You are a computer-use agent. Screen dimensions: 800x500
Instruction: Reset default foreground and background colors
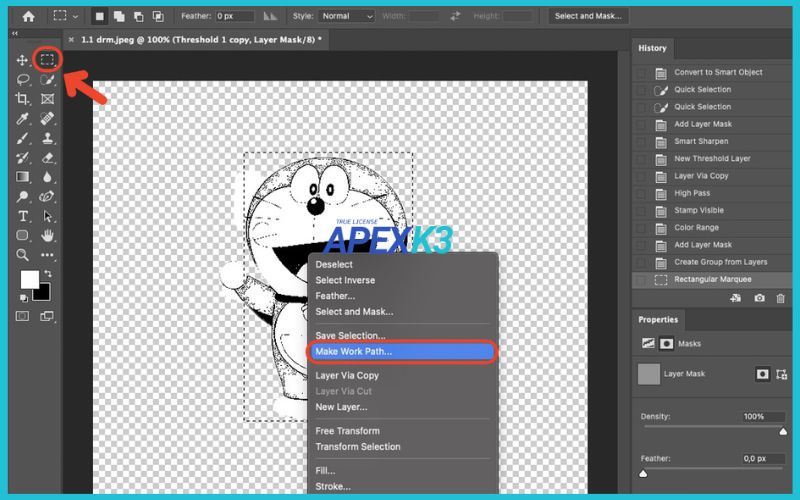[x=23, y=298]
